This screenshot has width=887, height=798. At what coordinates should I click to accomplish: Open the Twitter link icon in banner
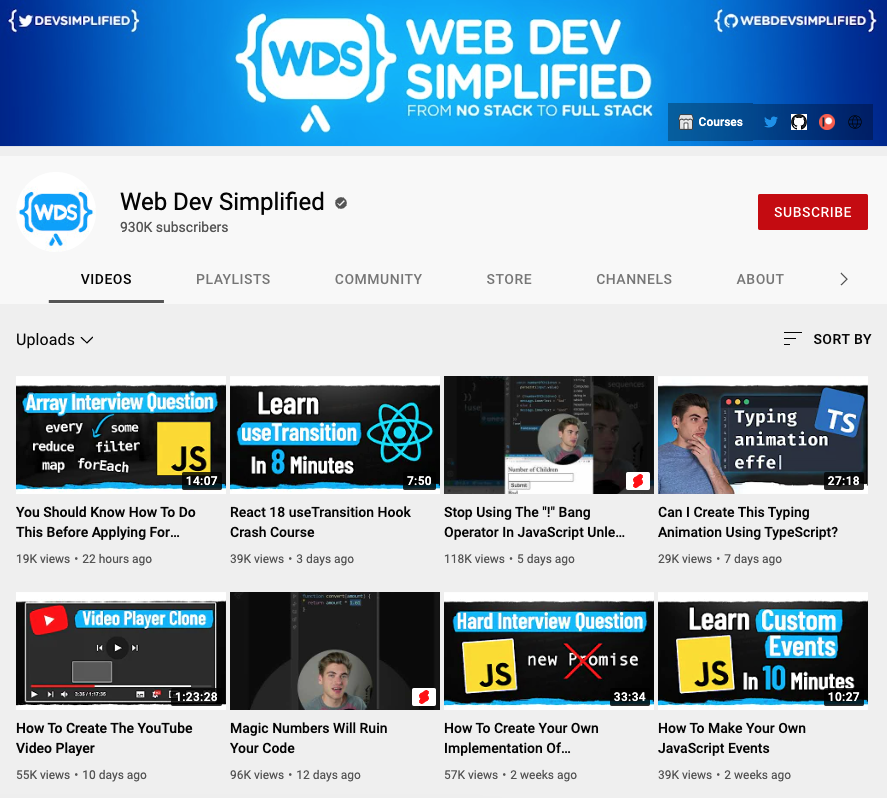tap(770, 122)
